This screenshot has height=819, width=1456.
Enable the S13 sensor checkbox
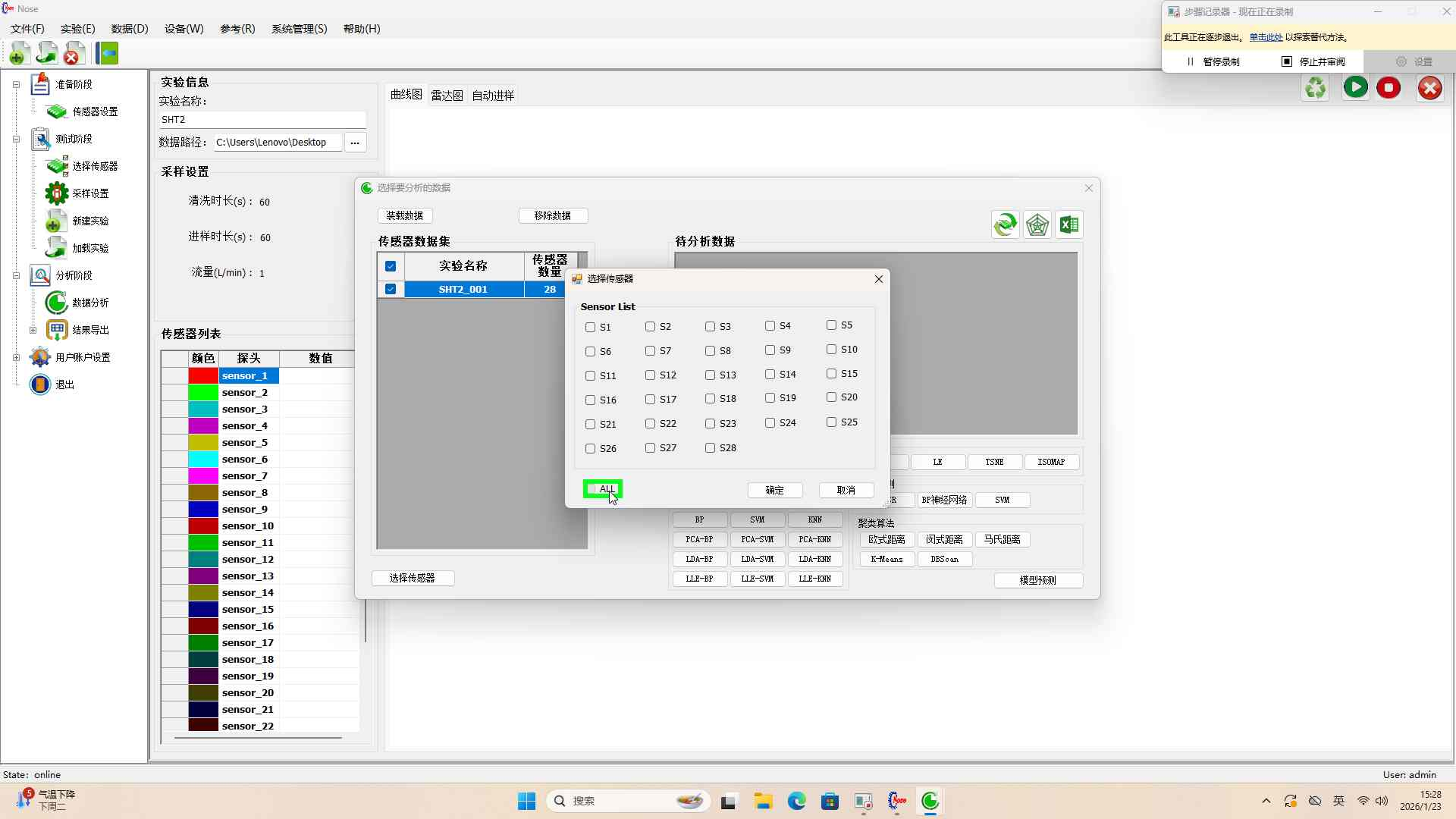710,375
